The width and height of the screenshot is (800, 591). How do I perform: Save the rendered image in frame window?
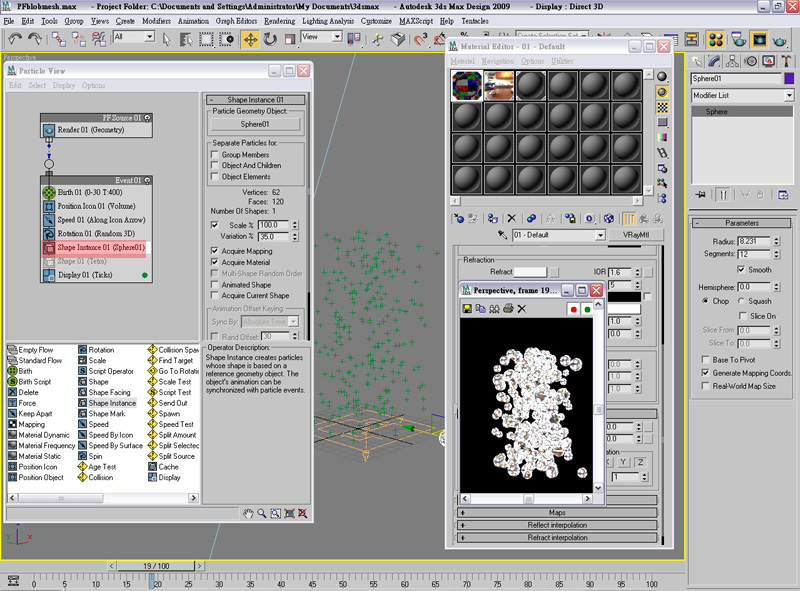(x=467, y=309)
